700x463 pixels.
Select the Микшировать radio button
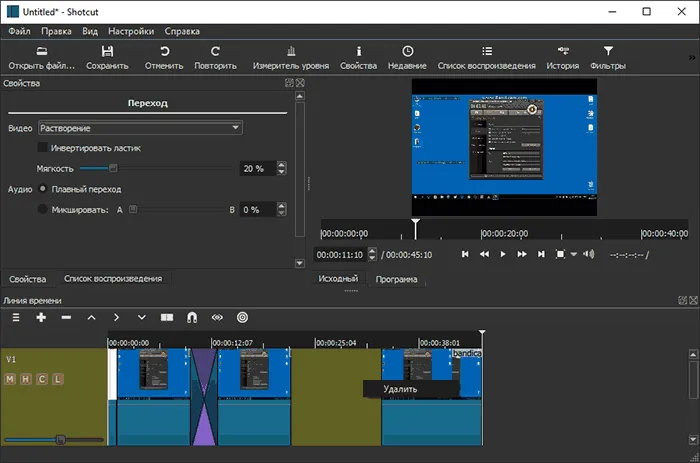[42, 209]
